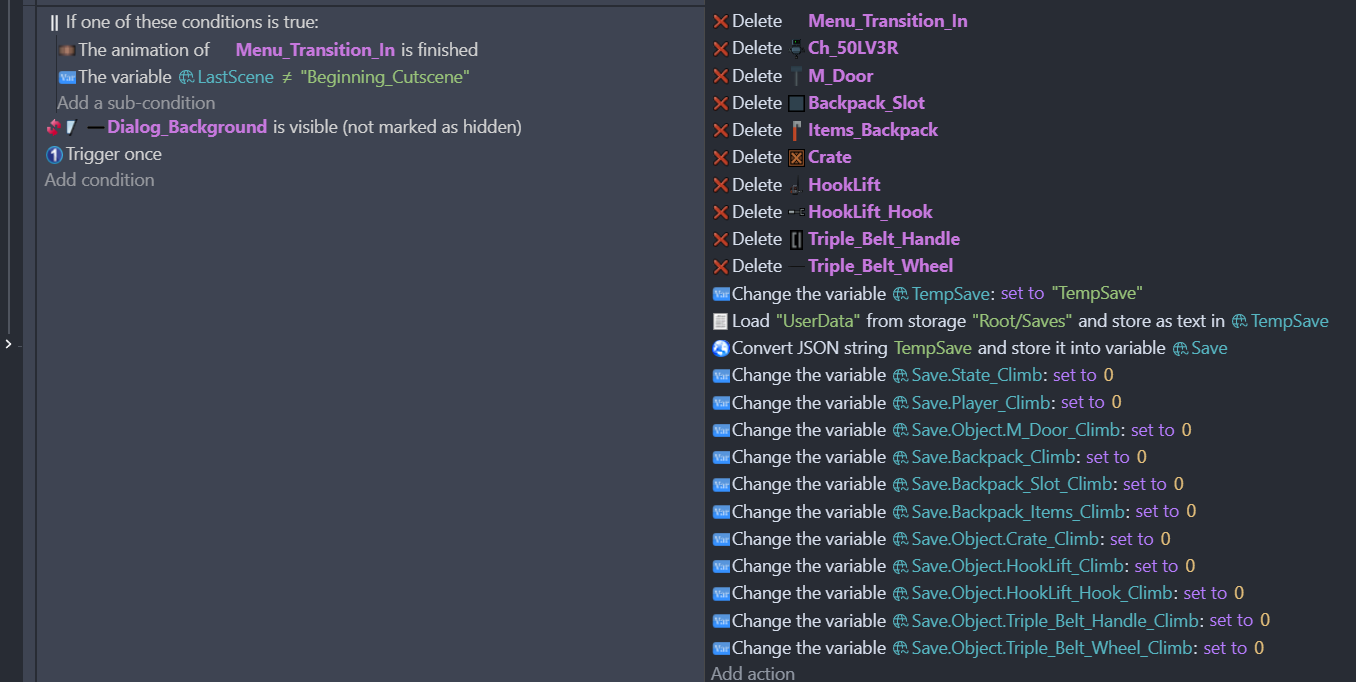Select the "Root/Saves" storage name parameter

pyautogui.click(x=1023, y=321)
